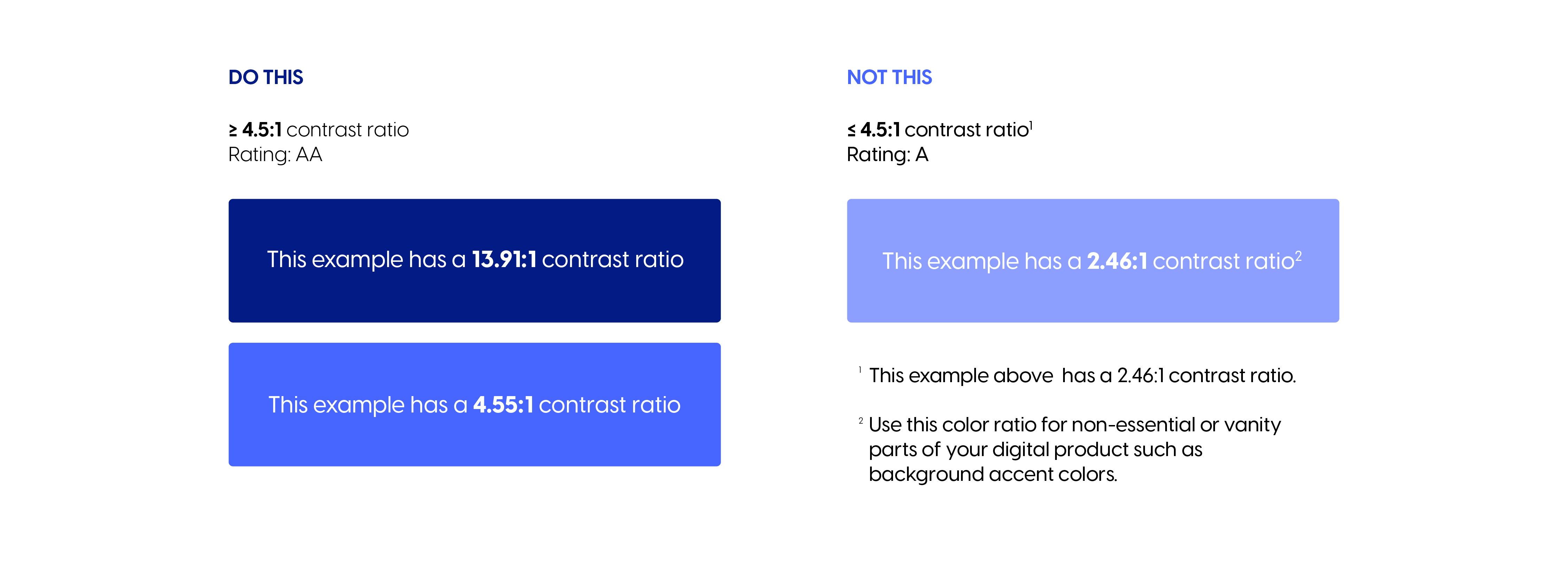The width and height of the screenshot is (1568, 568).
Task: Select the bright blue 4.55:1 contrast box
Action: click(x=474, y=405)
